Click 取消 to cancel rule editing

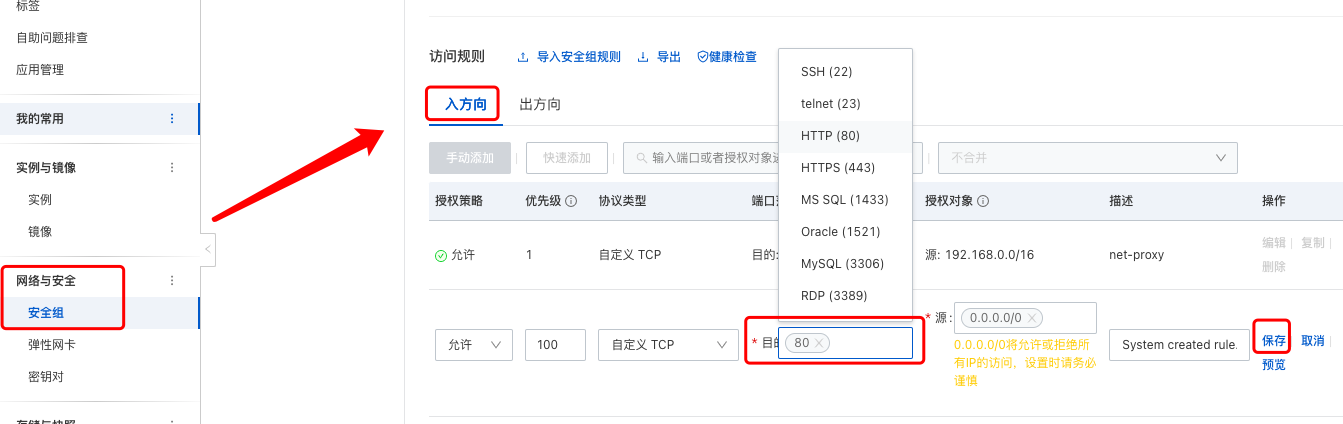pyautogui.click(x=1312, y=341)
